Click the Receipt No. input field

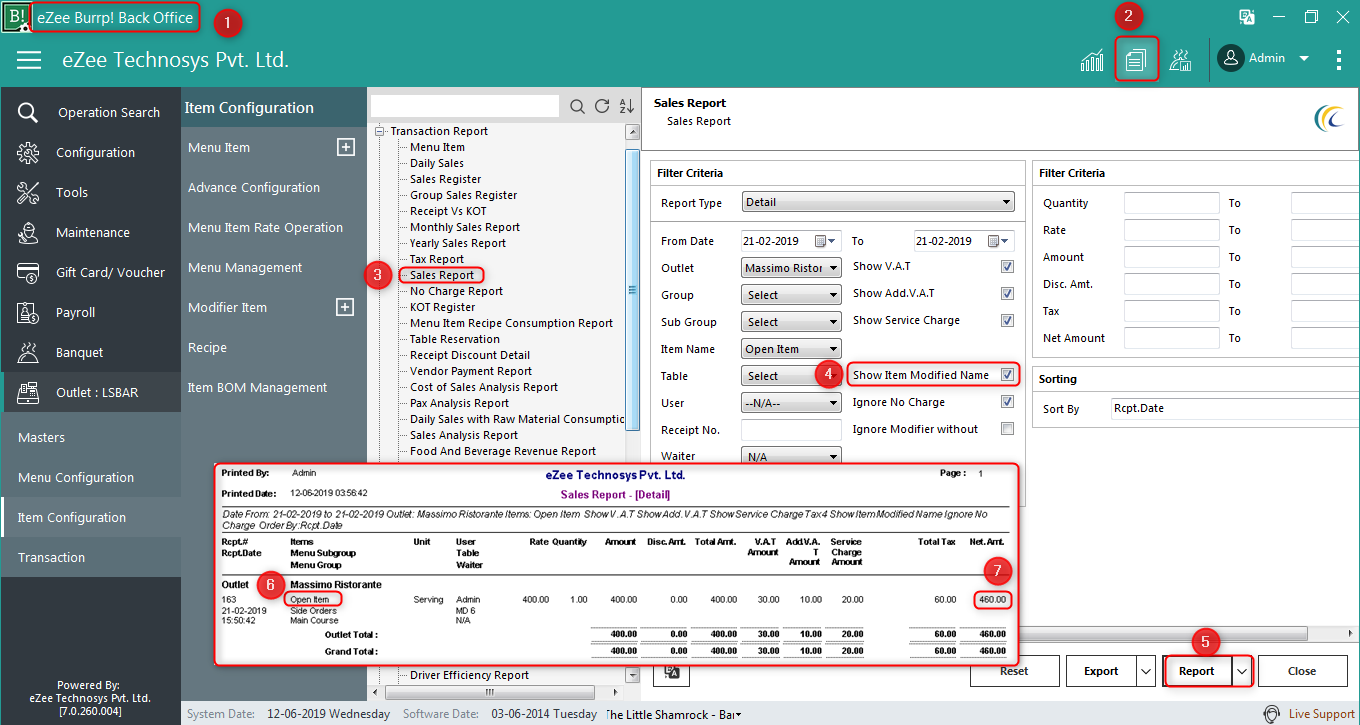[791, 430]
